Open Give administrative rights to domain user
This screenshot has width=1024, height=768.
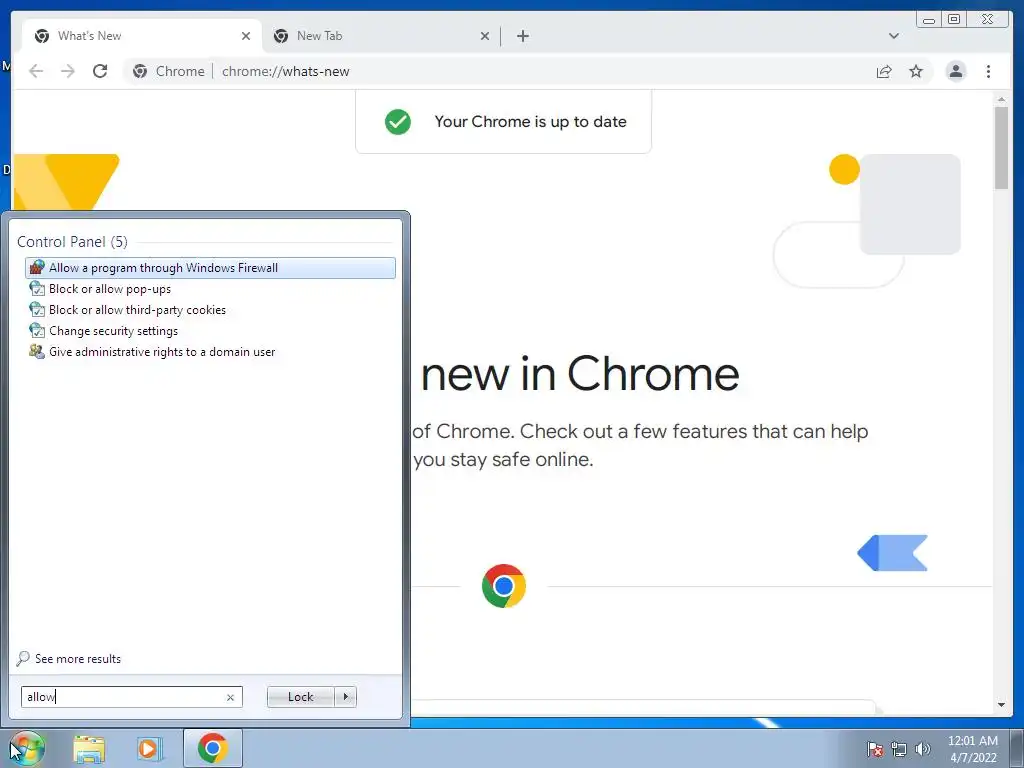[210, 351]
